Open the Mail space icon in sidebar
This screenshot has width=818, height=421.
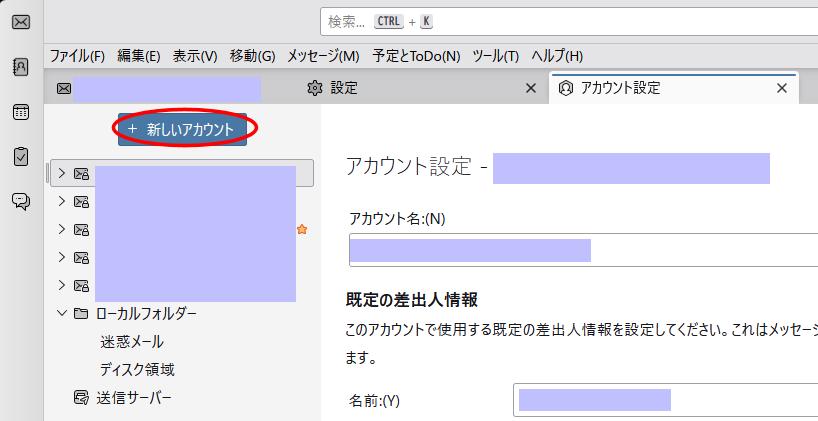click(x=20, y=22)
